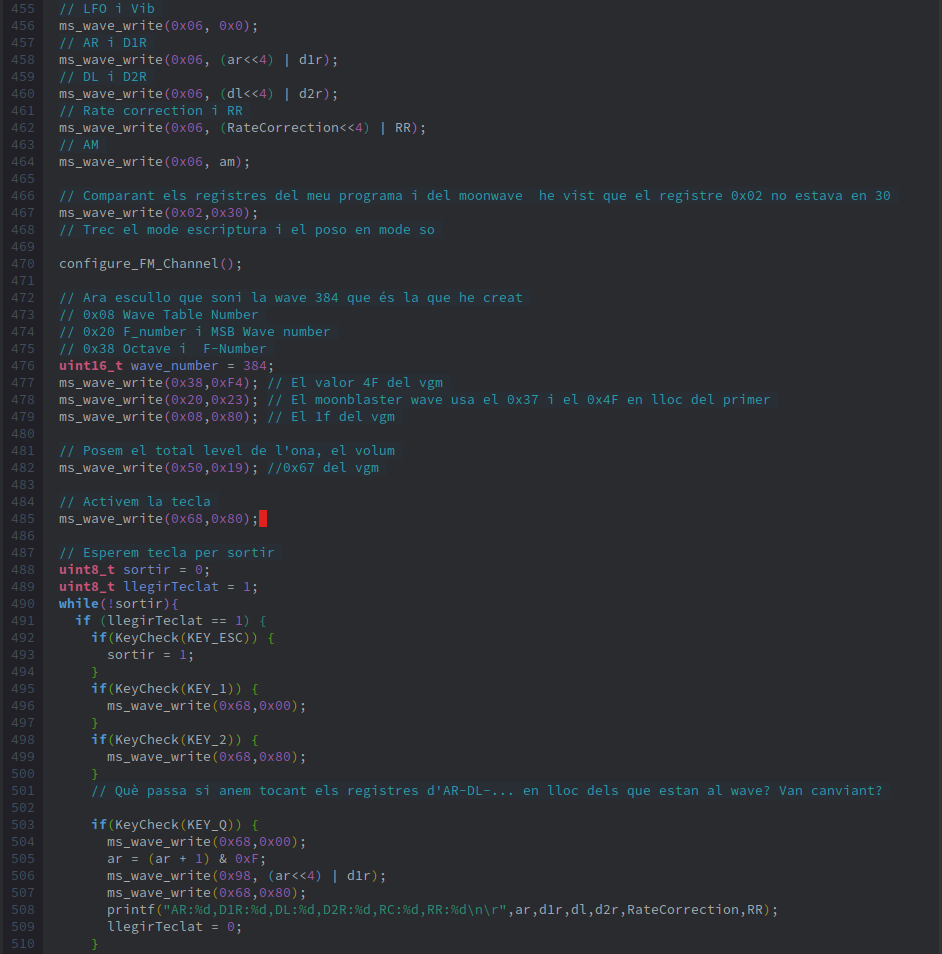Click the '// AM' comment
This screenshot has height=954, width=942.
(x=79, y=145)
